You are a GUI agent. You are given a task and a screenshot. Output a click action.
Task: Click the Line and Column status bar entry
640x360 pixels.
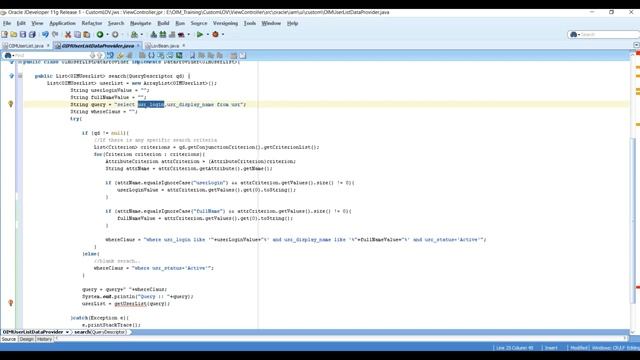[514, 348]
